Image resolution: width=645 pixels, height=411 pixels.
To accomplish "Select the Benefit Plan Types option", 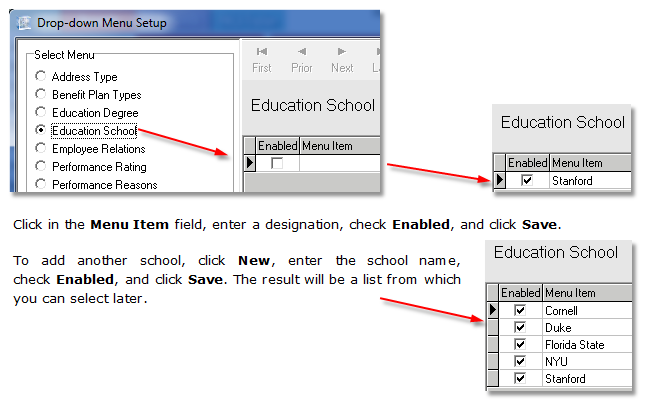I will pos(40,95).
